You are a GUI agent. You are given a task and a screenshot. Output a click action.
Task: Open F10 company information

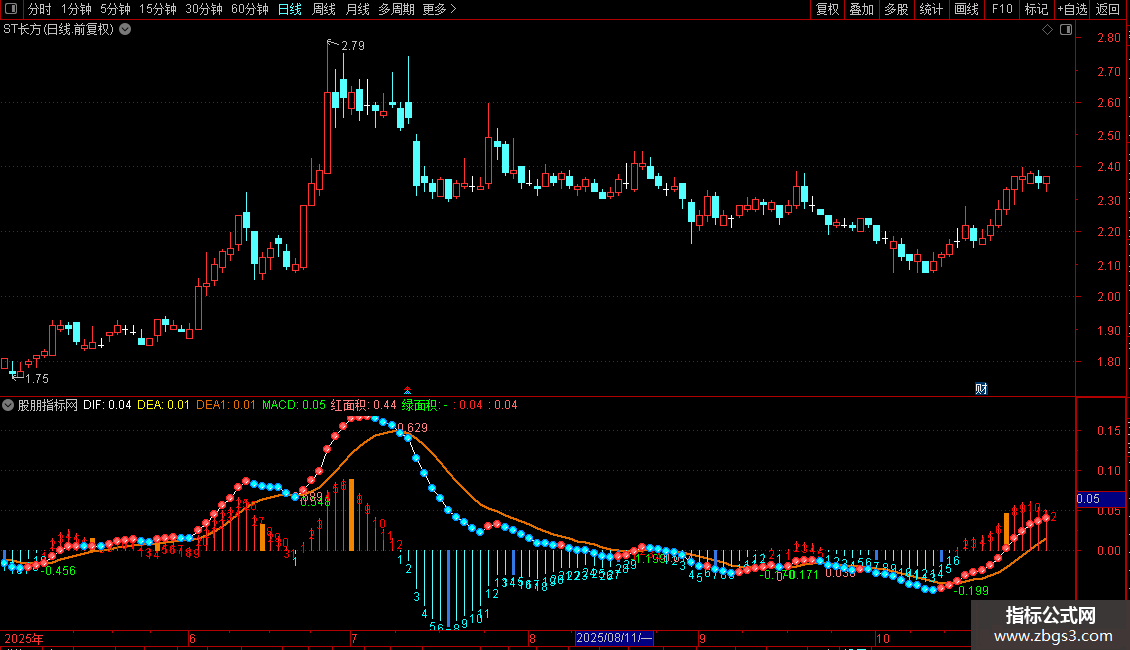[x=1002, y=9]
